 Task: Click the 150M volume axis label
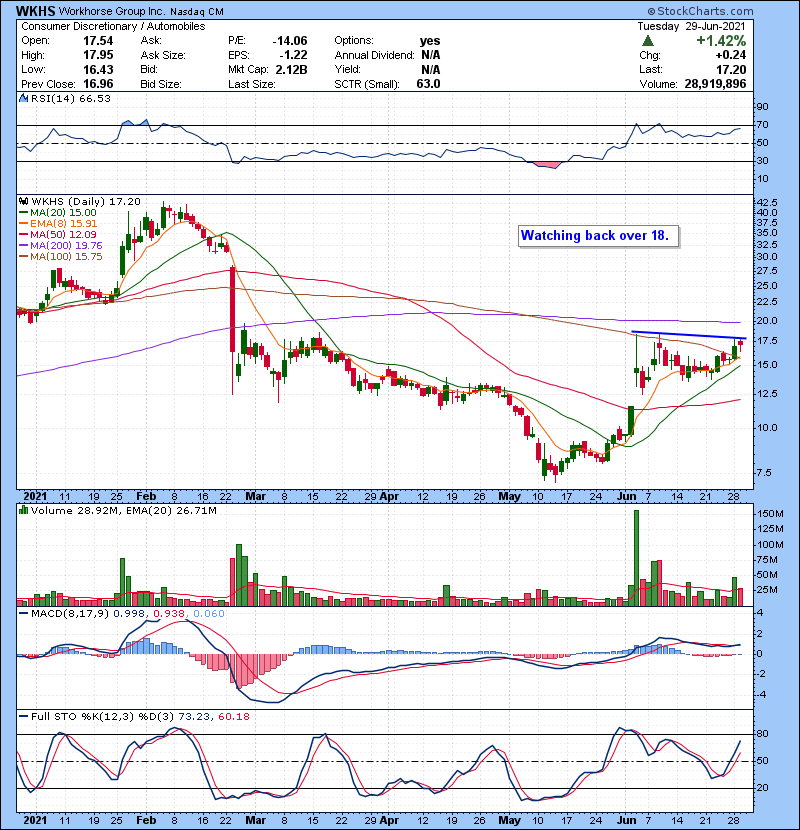click(770, 514)
